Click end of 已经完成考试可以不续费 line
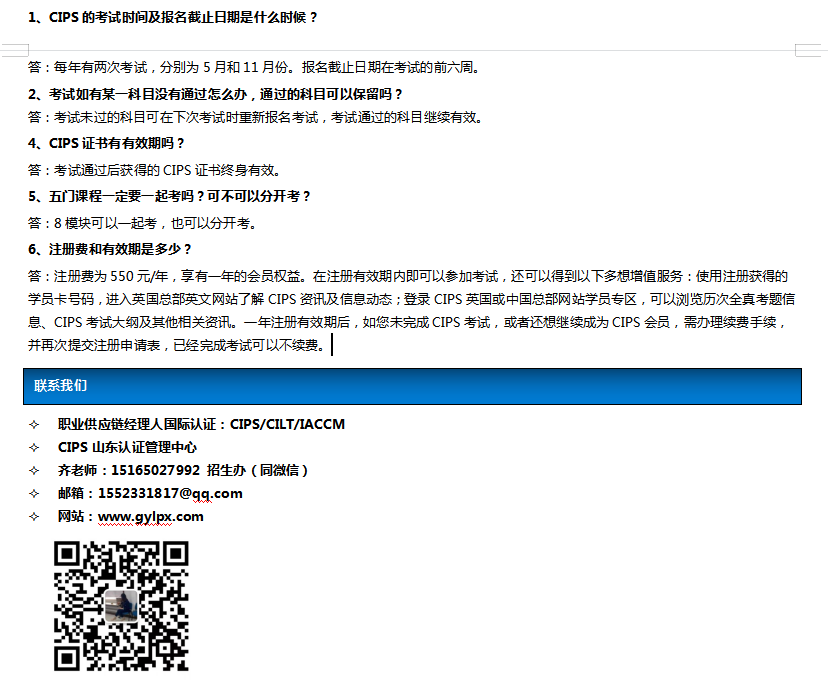 (328, 345)
